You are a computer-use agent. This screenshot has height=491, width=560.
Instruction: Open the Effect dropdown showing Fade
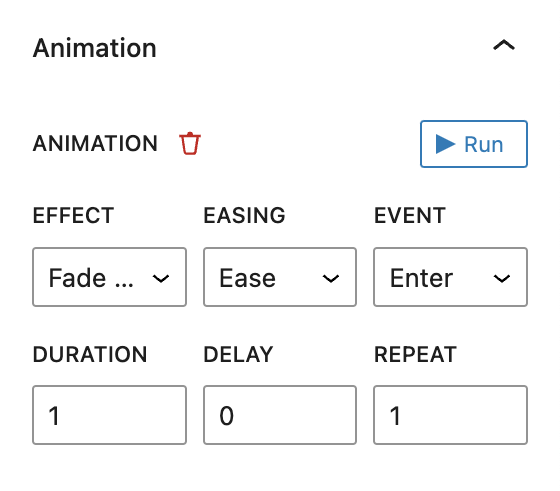click(109, 277)
